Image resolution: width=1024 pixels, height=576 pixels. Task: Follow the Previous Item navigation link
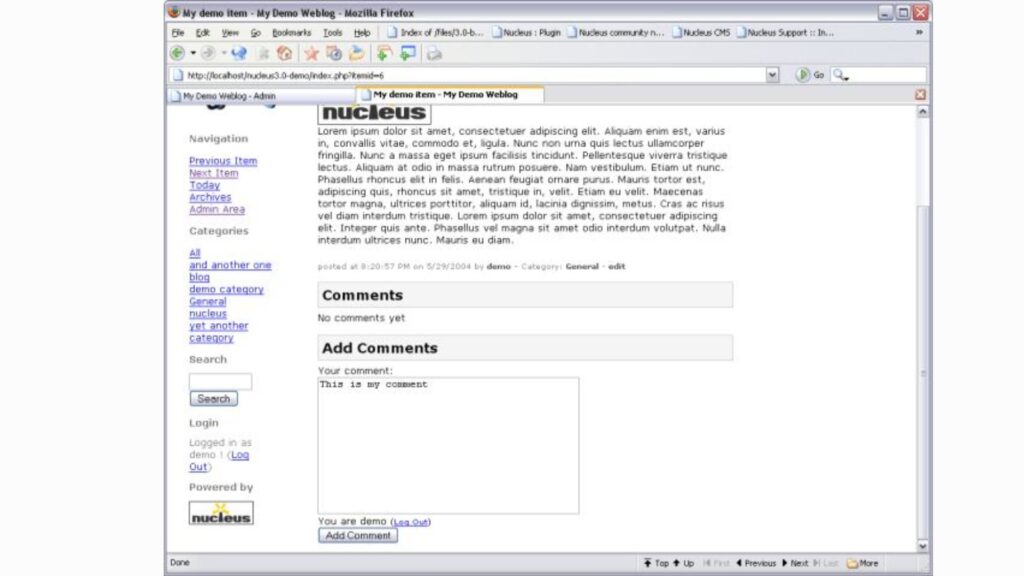pyautogui.click(x=223, y=161)
